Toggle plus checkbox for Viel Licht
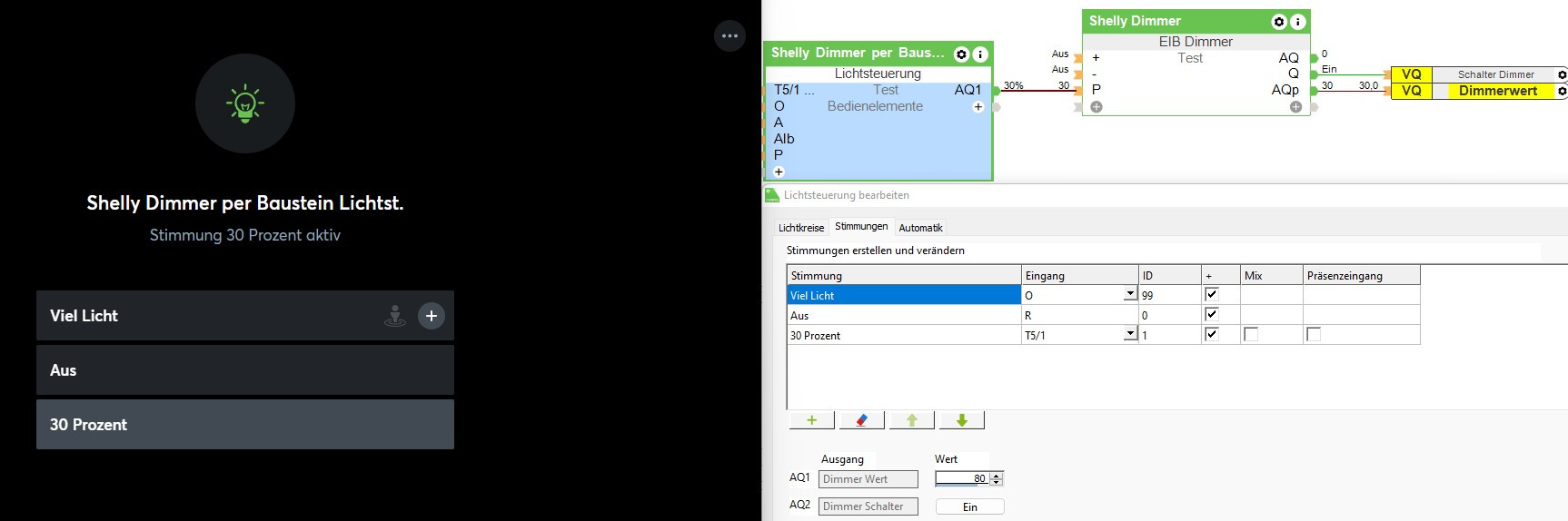The image size is (1568, 521). click(x=1211, y=294)
